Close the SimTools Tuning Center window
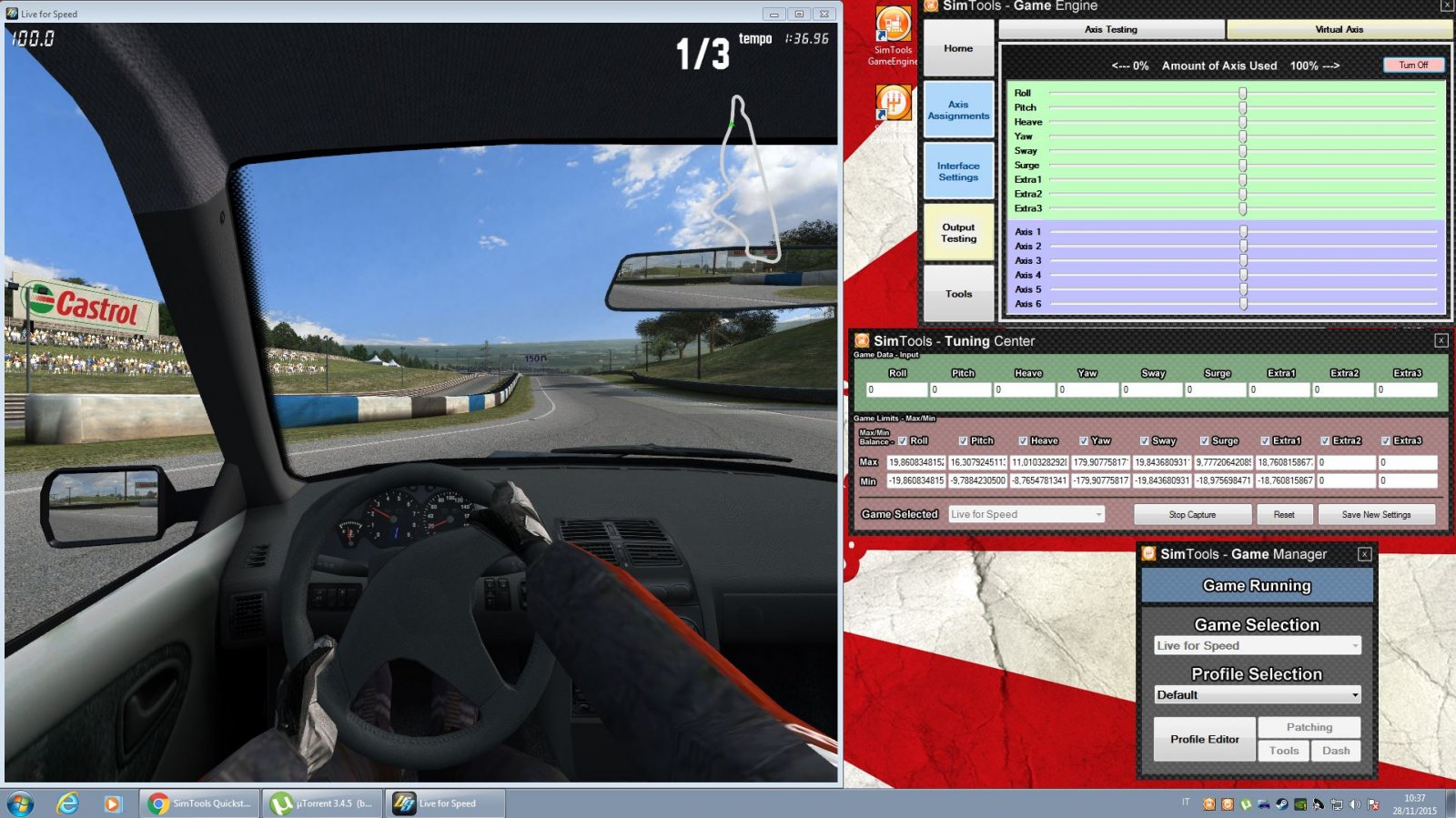Viewport: 1456px width, 818px height. (x=1441, y=340)
